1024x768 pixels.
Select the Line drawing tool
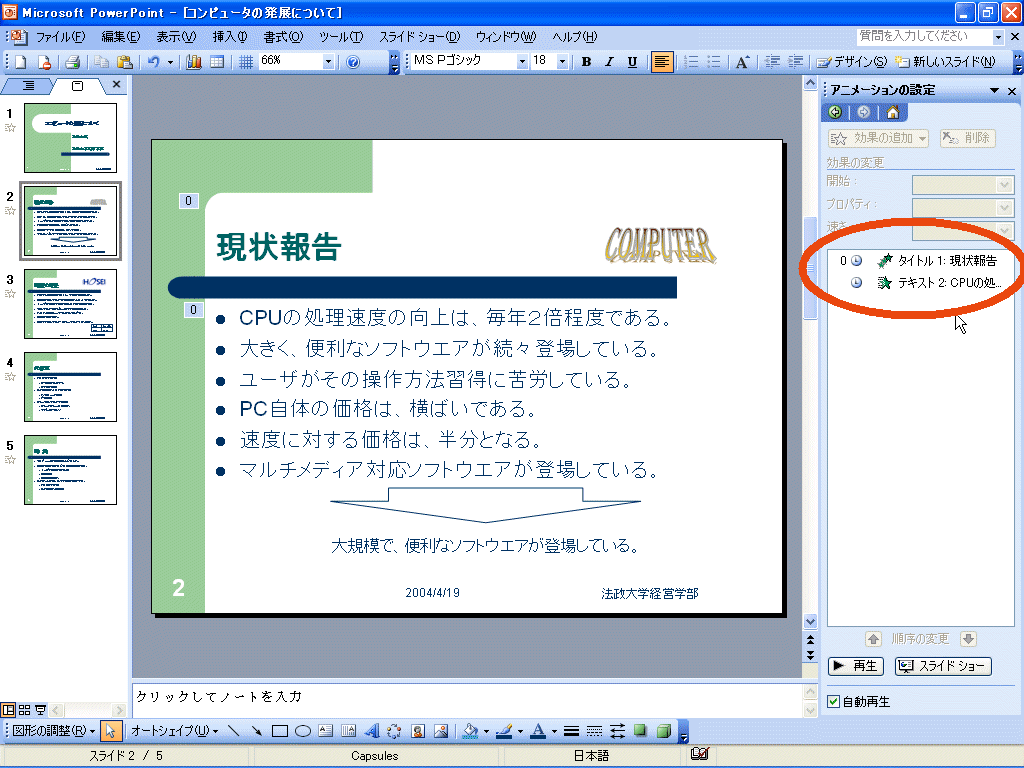click(x=233, y=731)
